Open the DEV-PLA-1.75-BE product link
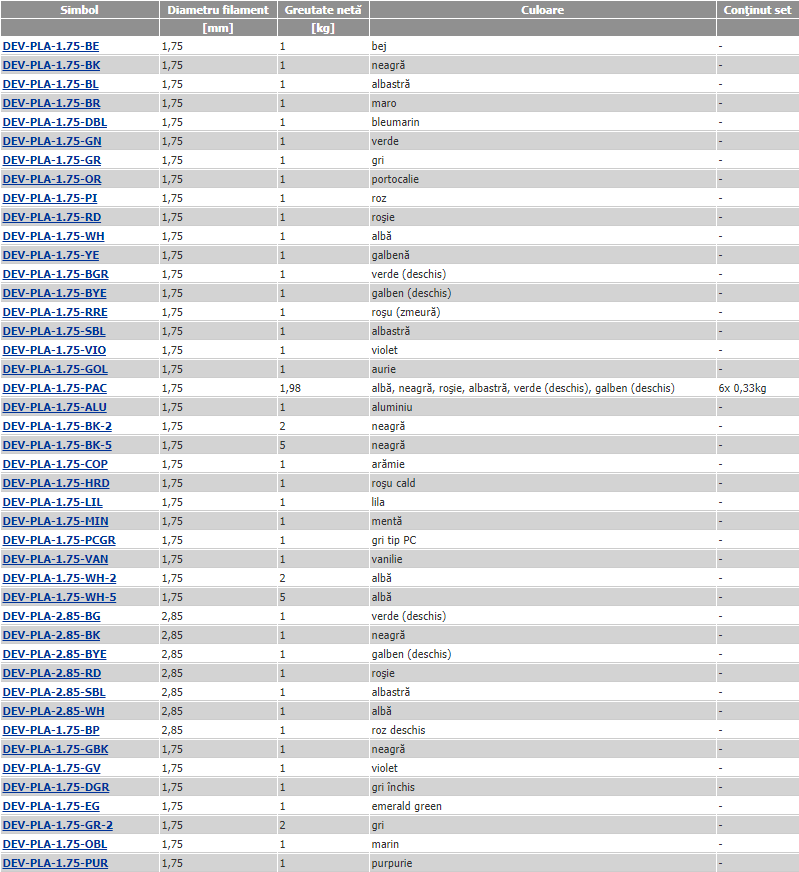This screenshot has width=799, height=872. click(x=51, y=46)
